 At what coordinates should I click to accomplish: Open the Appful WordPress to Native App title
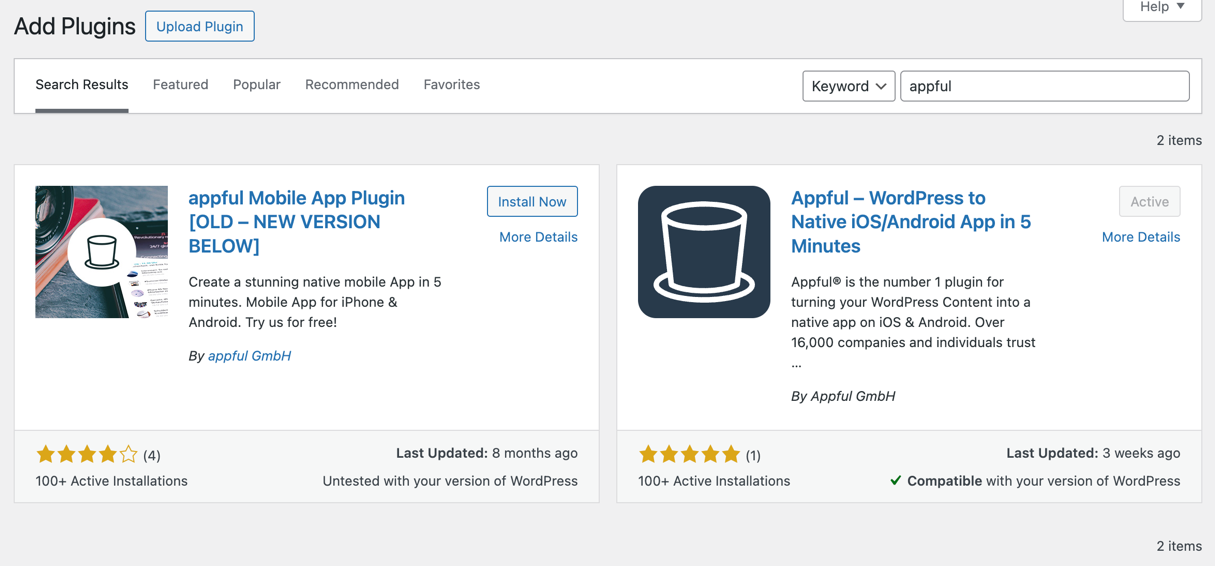(x=910, y=221)
